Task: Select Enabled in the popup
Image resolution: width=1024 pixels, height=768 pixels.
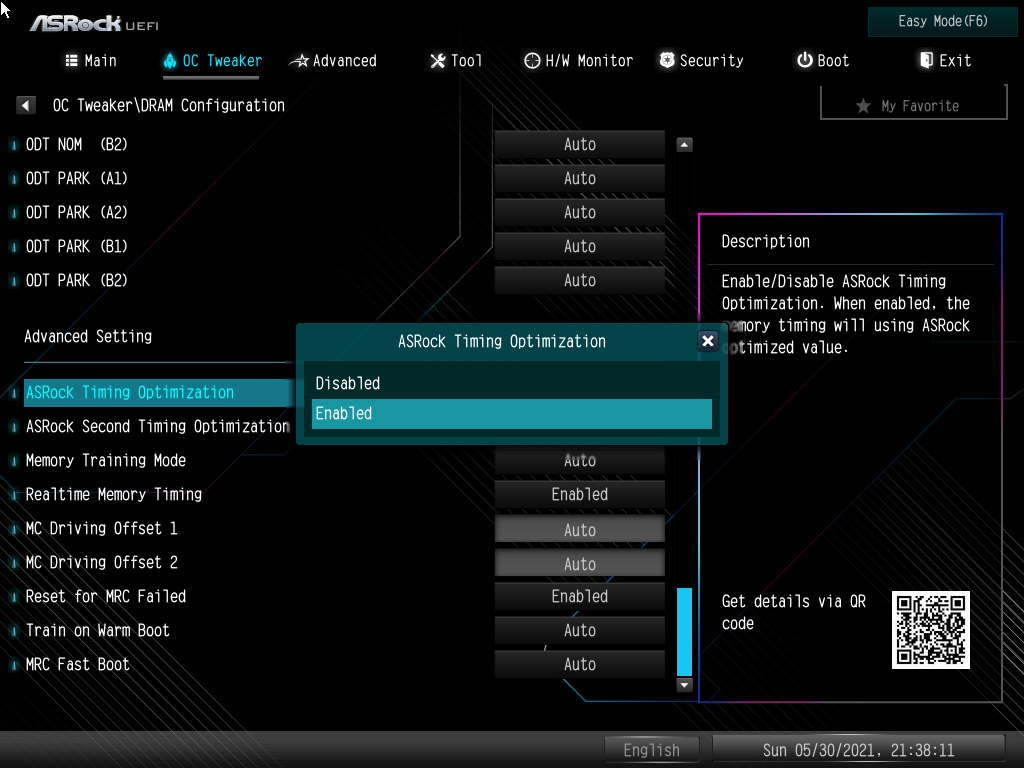Action: click(512, 413)
